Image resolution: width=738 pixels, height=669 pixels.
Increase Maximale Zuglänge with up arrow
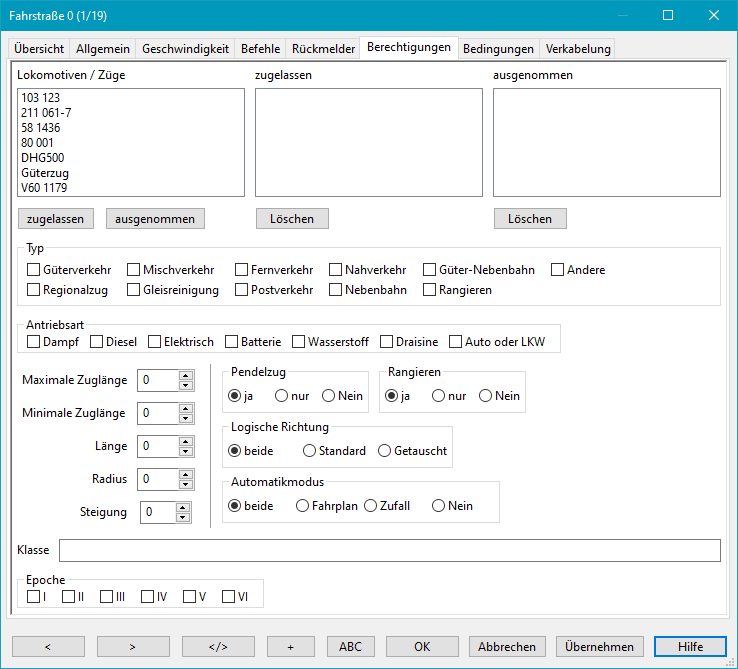[x=185, y=376]
